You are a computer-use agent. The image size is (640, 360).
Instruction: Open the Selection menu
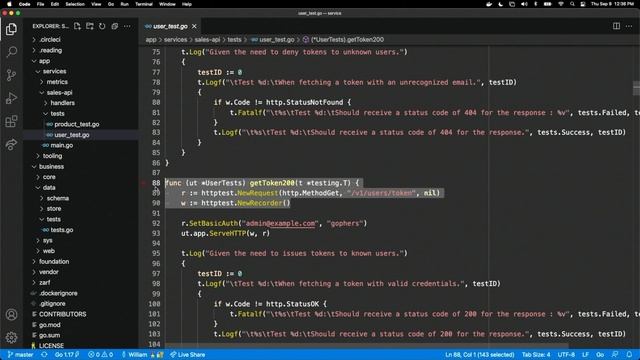tap(75, 4)
